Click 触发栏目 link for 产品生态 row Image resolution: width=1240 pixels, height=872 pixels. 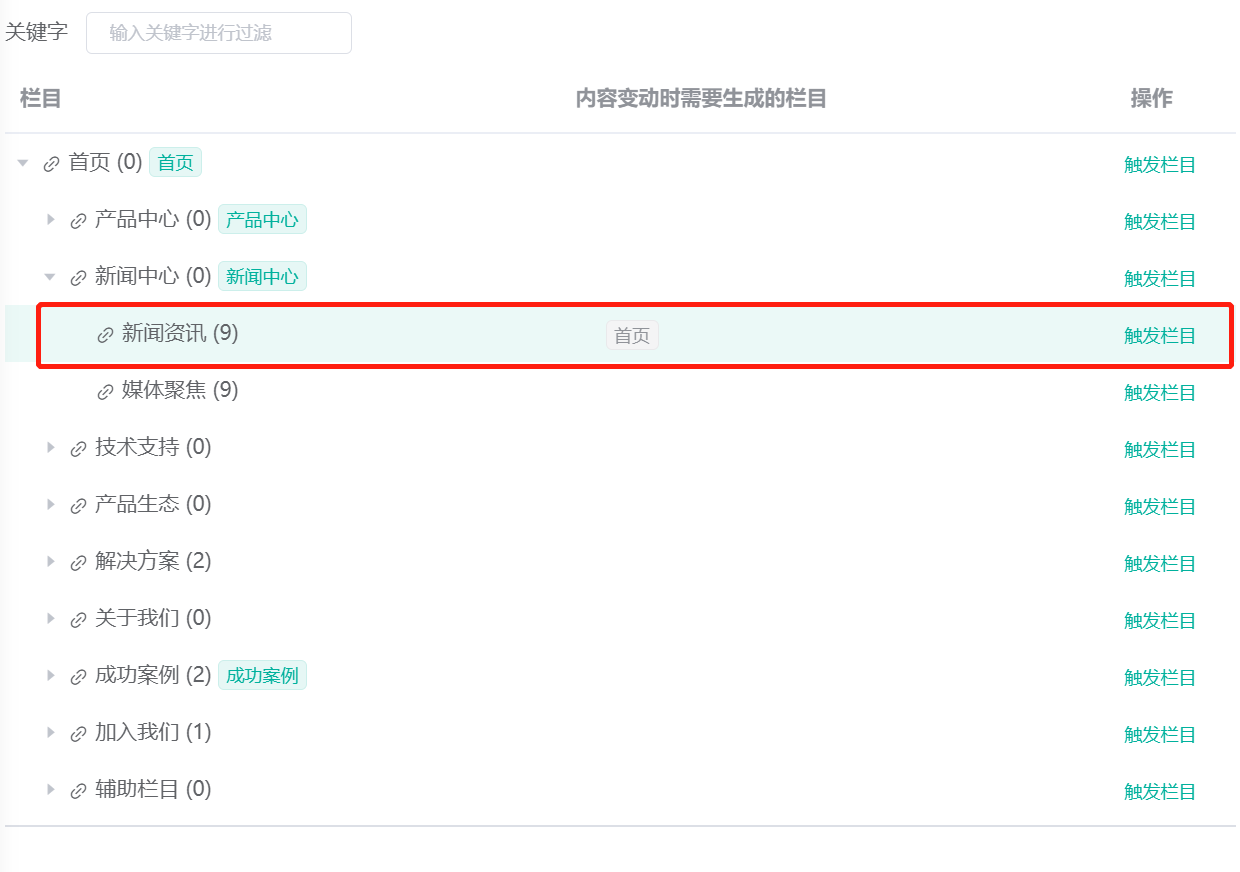pyautogui.click(x=1159, y=507)
